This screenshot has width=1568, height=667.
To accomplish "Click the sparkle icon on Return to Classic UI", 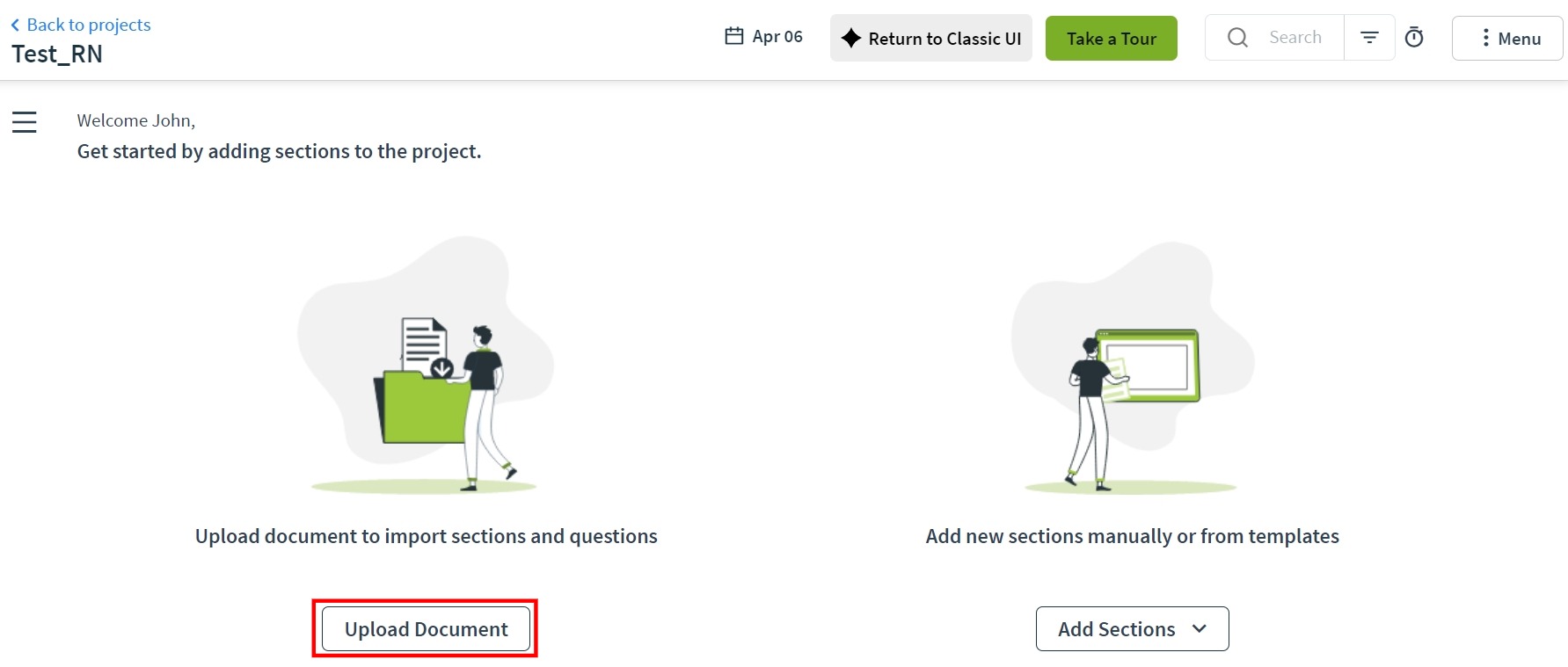I will [850, 38].
